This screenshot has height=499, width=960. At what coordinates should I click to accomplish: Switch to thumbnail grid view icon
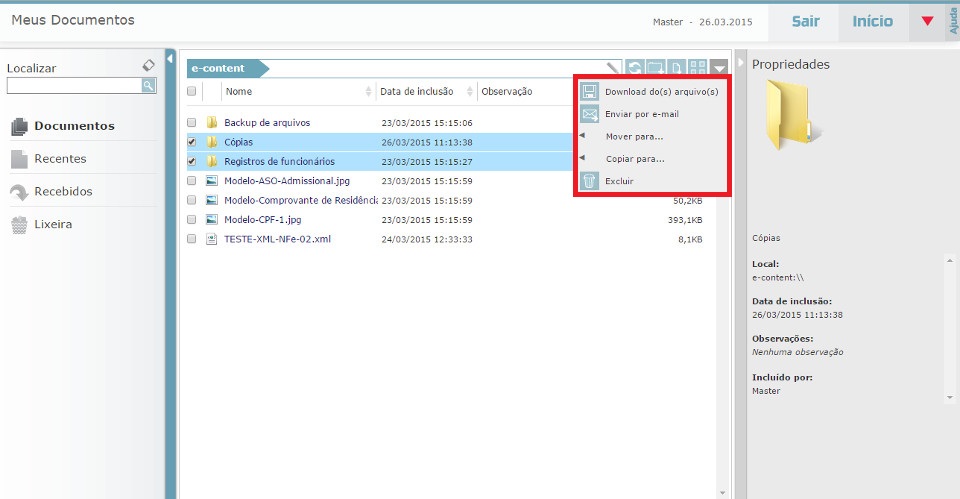(697, 69)
